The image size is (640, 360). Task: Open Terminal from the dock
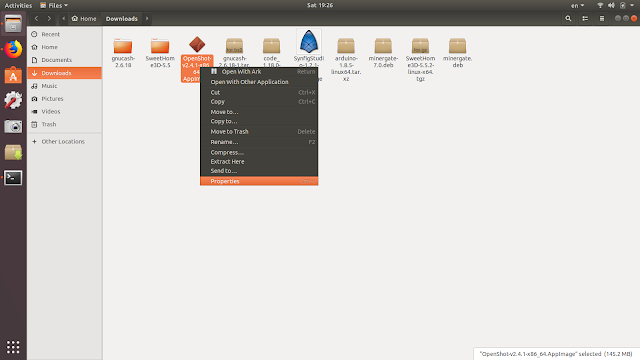pyautogui.click(x=13, y=178)
